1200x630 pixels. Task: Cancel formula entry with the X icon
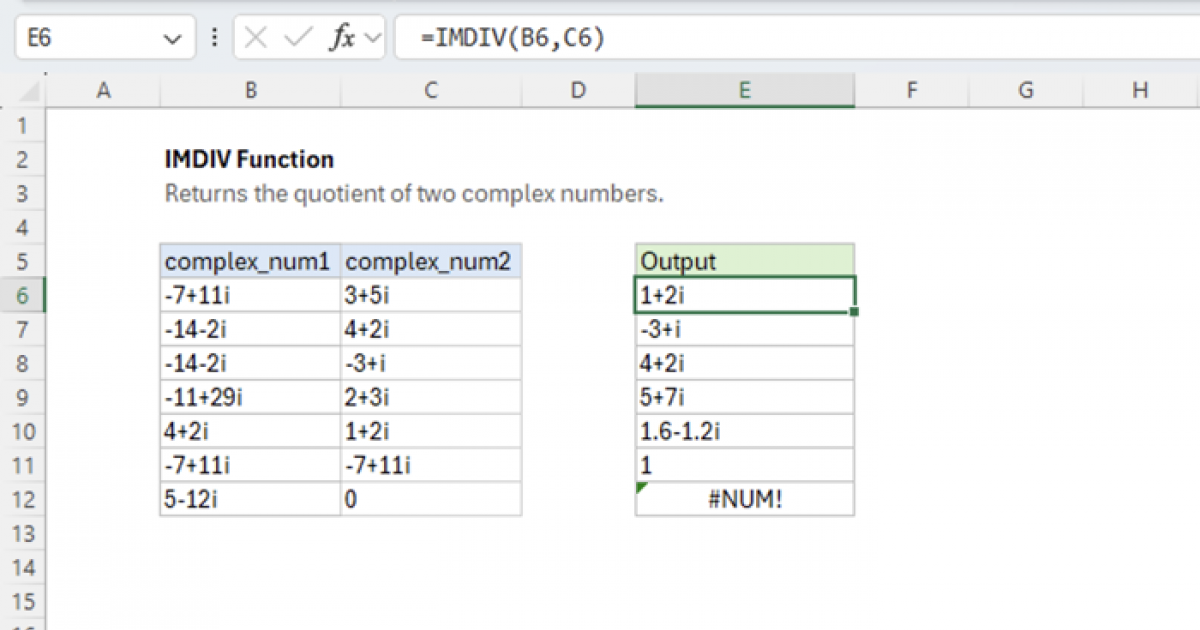click(257, 38)
